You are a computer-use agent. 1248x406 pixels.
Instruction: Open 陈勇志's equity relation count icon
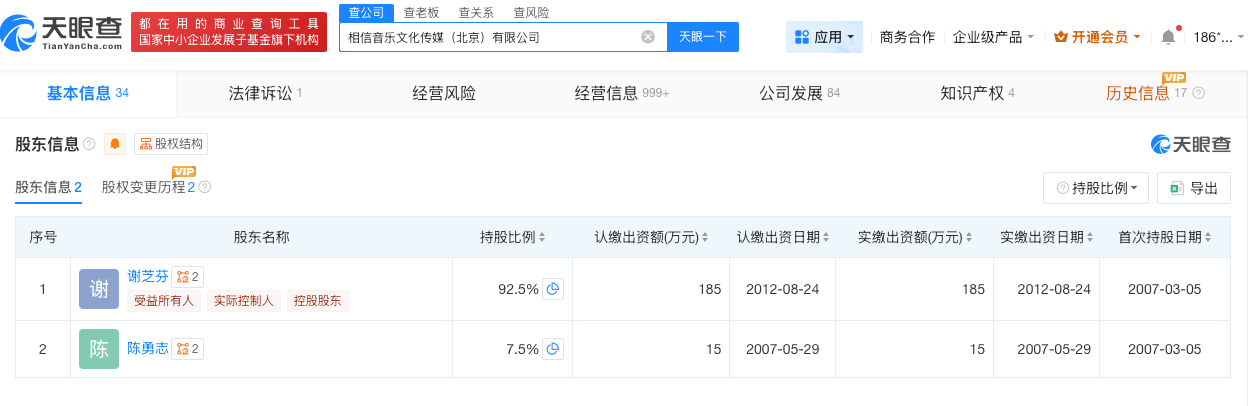coord(187,349)
